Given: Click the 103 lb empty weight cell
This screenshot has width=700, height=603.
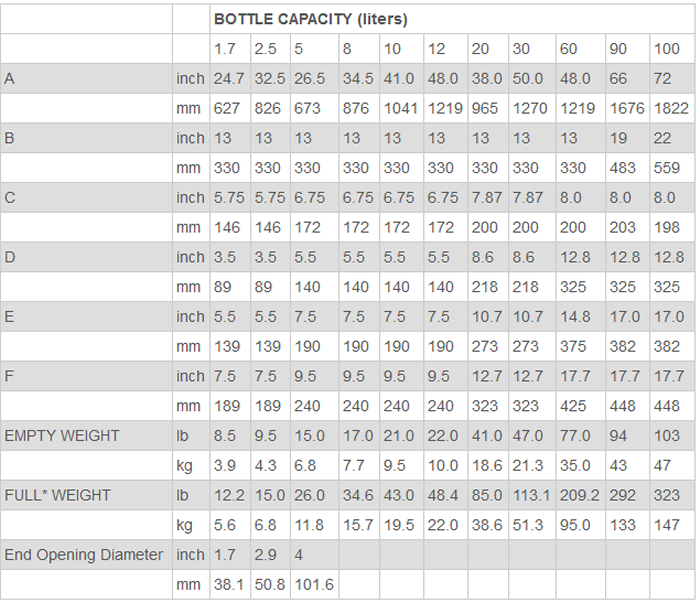Looking at the screenshot, I should click(667, 436).
